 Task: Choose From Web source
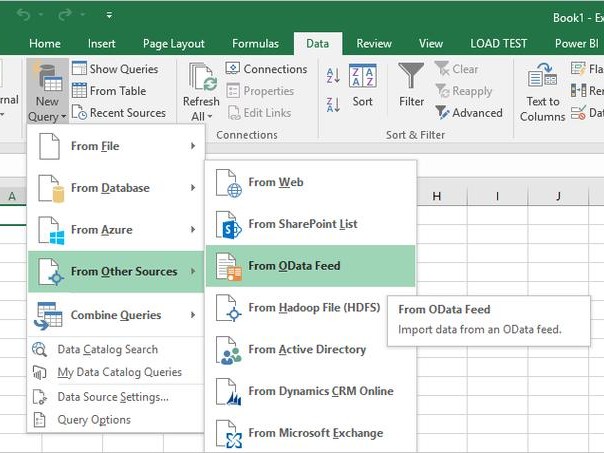[310, 182]
